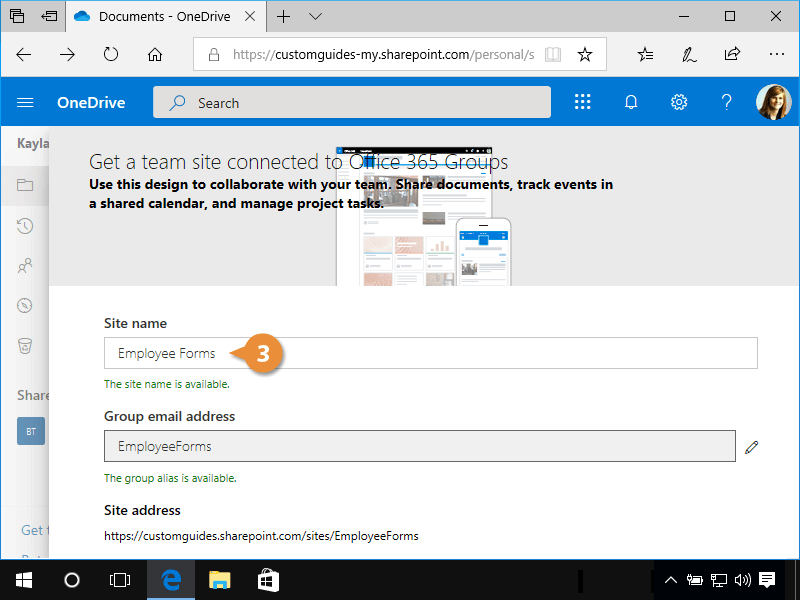Open Task View on taskbar
Screen dimensions: 800x600
point(120,580)
